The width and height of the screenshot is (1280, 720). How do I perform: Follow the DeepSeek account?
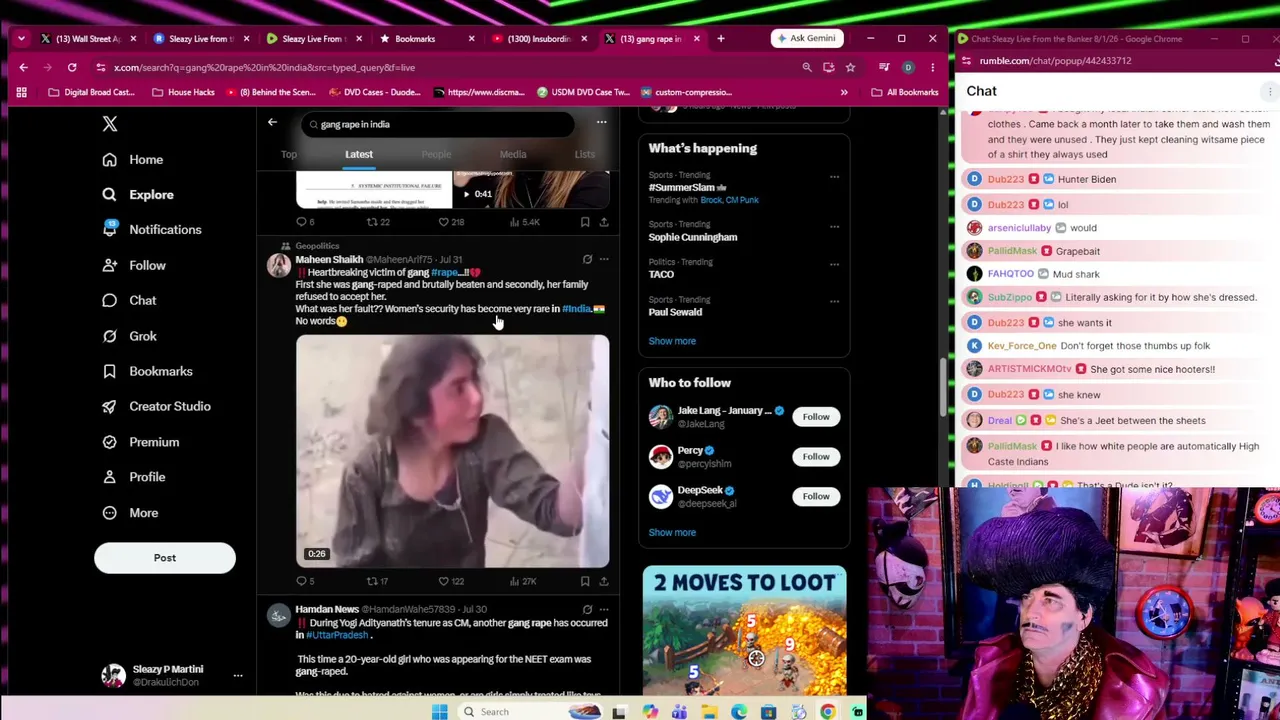816,496
